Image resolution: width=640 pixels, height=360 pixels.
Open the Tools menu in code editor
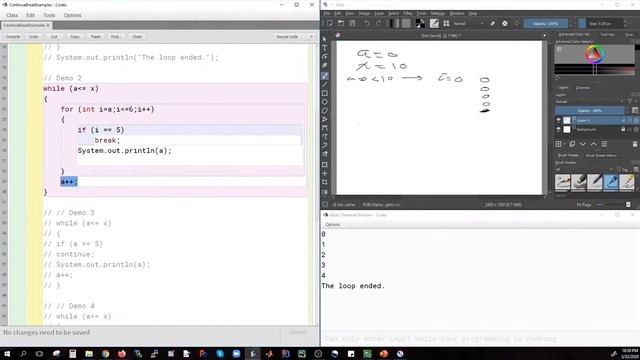click(49, 15)
